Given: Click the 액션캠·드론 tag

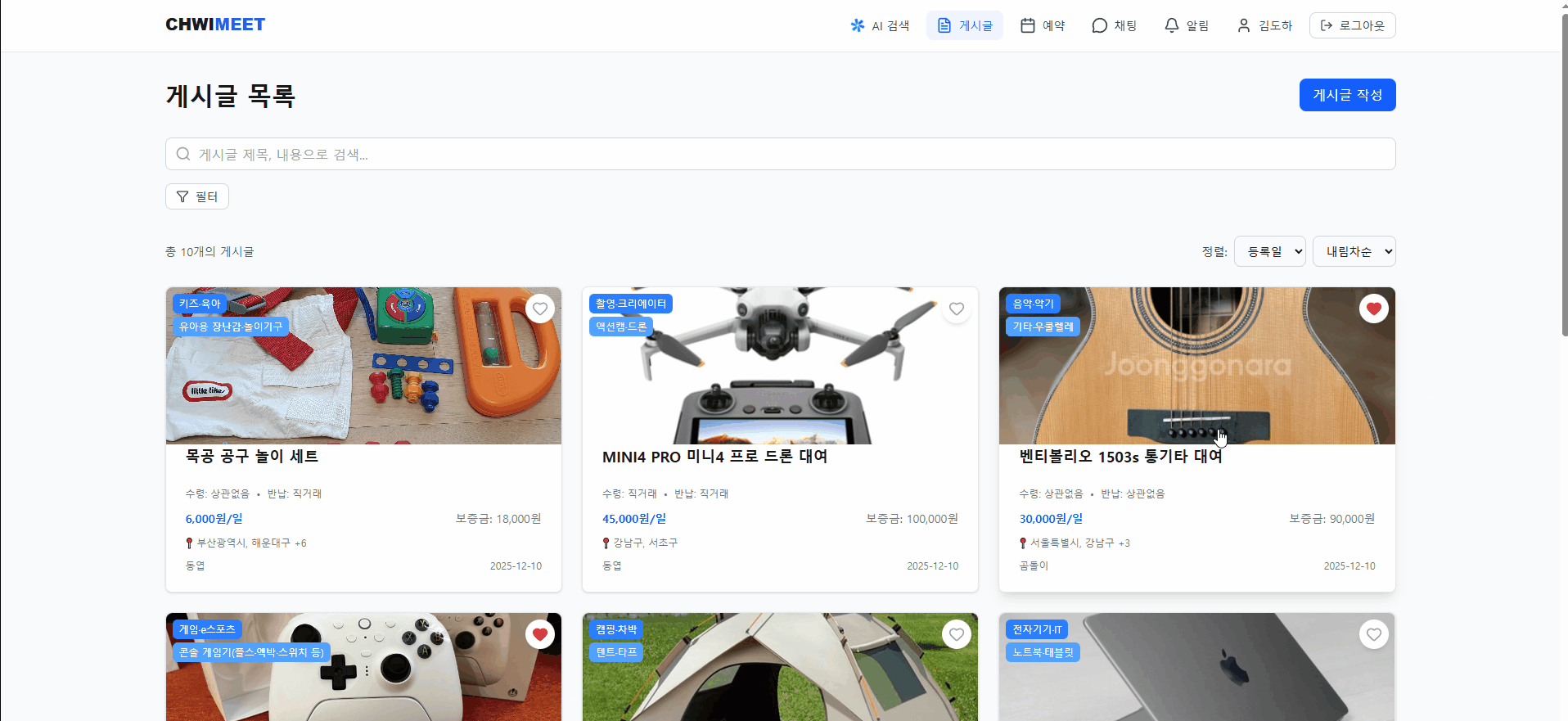Looking at the screenshot, I should tap(621, 327).
